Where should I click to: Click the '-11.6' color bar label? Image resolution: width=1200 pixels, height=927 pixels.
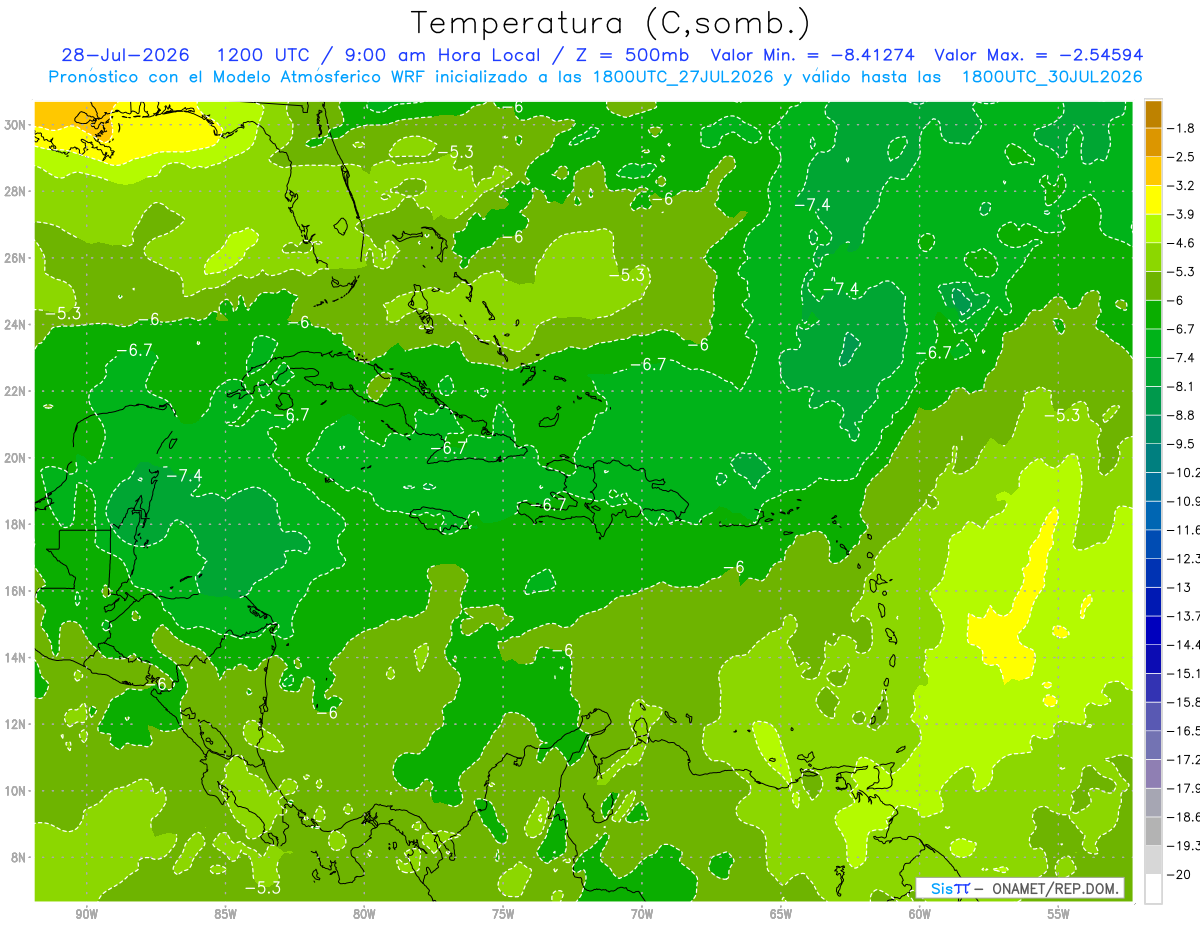1184,530
